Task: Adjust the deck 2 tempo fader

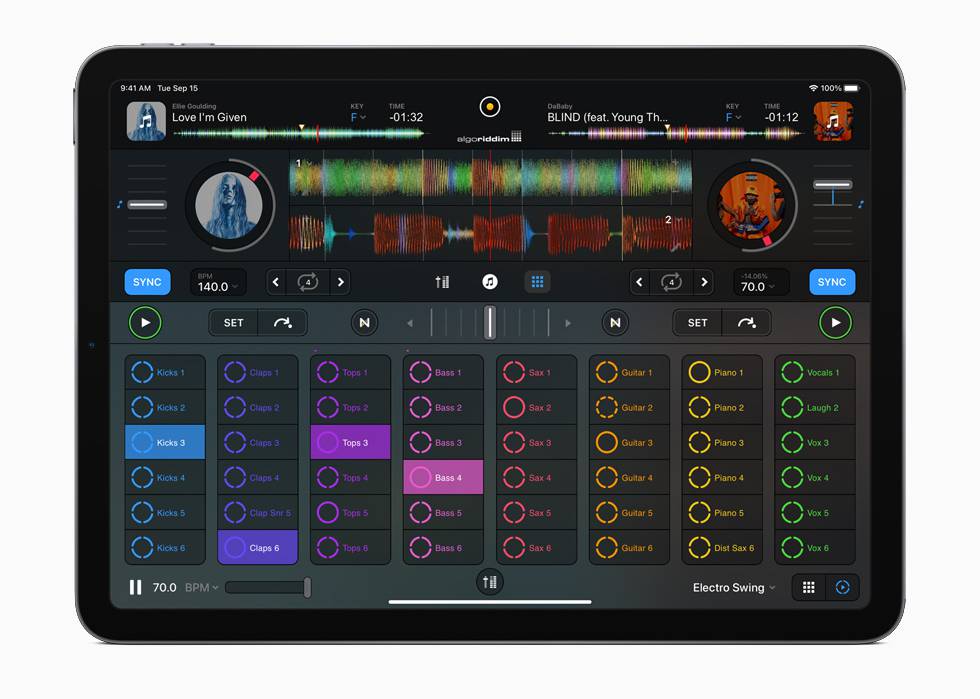Action: click(x=832, y=184)
